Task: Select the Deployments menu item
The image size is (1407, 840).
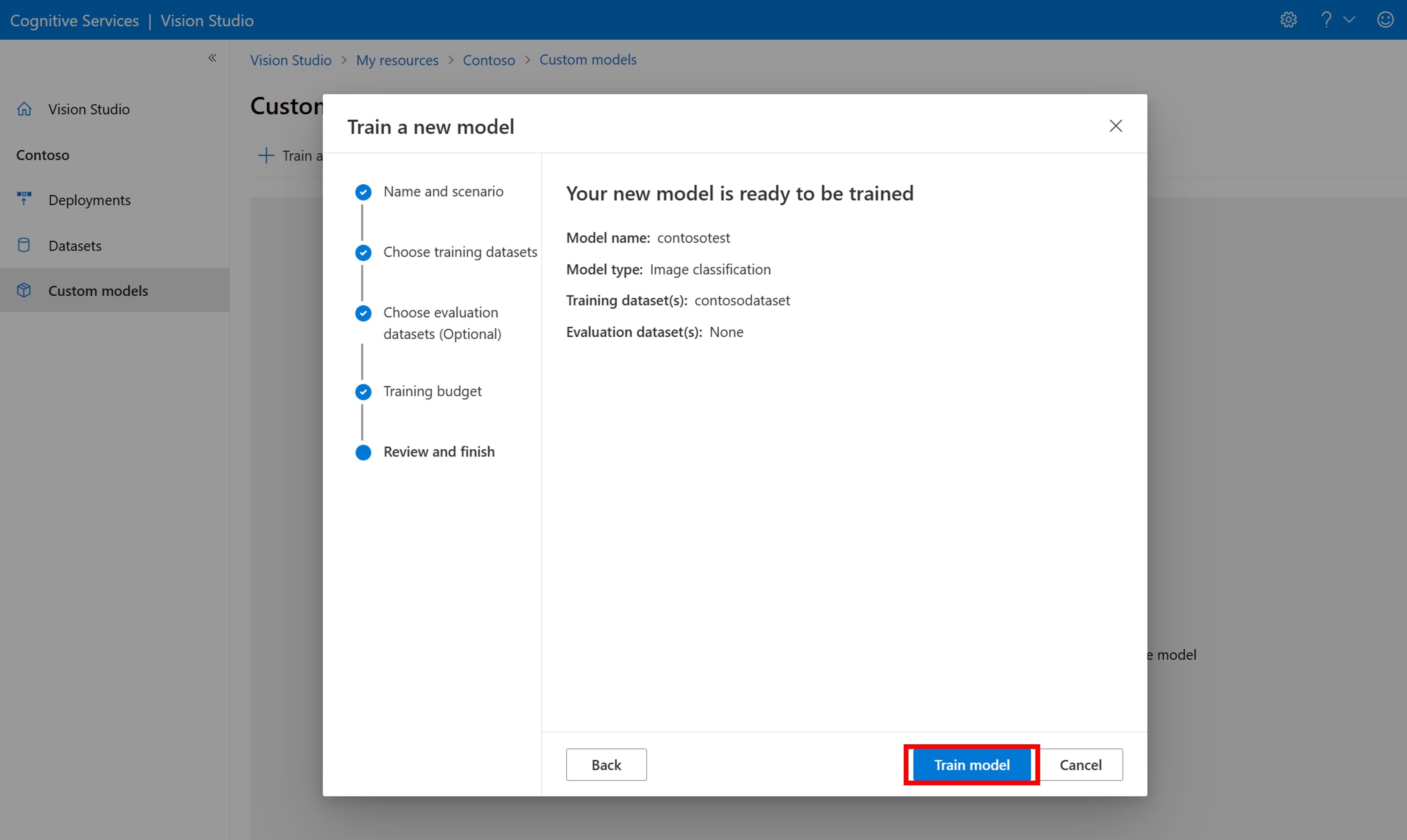Action: pos(90,199)
